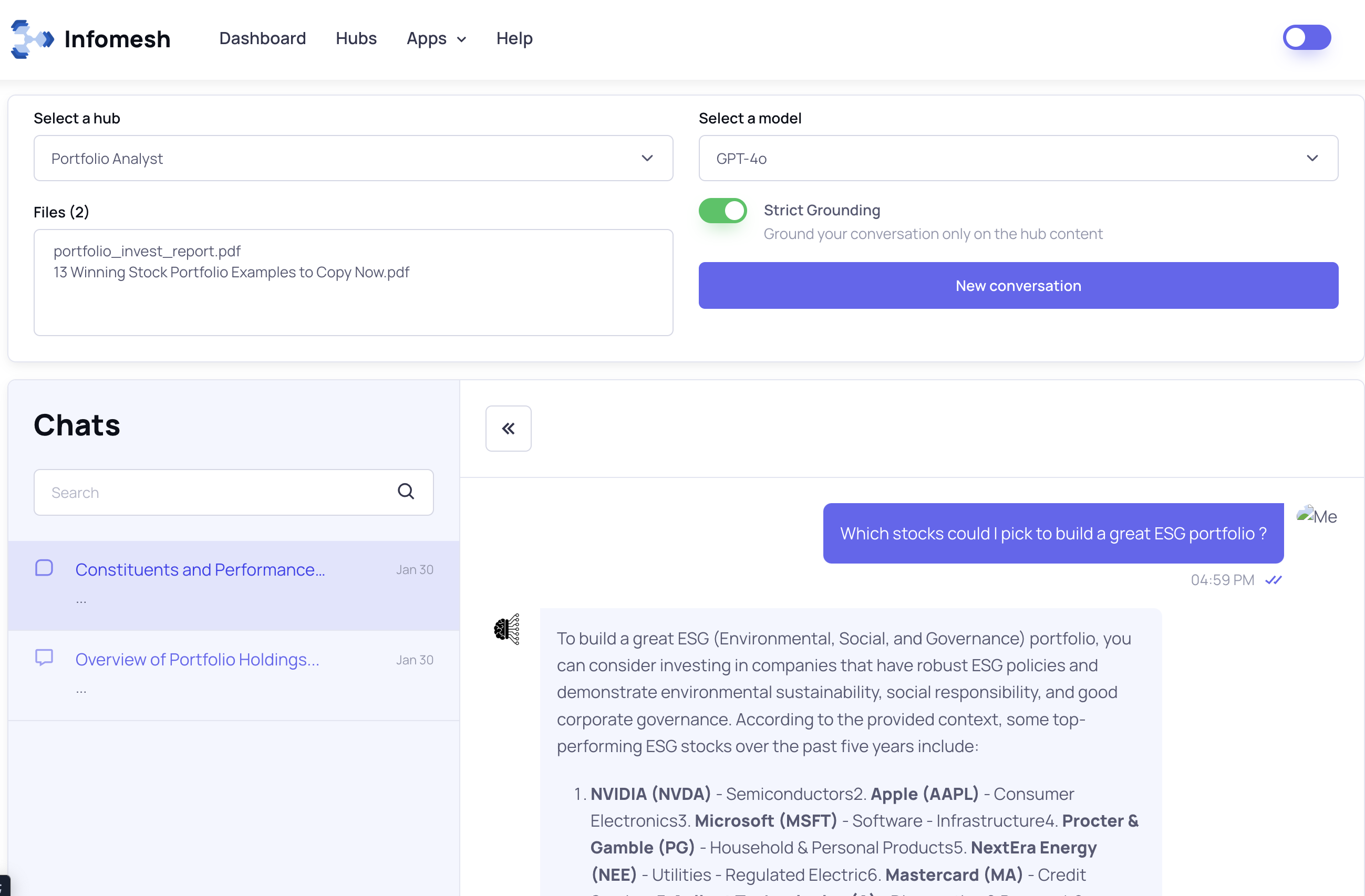Click chat bubble icon beside Overview of Portfolio Holdings
The width and height of the screenshot is (1365, 896).
[44, 657]
